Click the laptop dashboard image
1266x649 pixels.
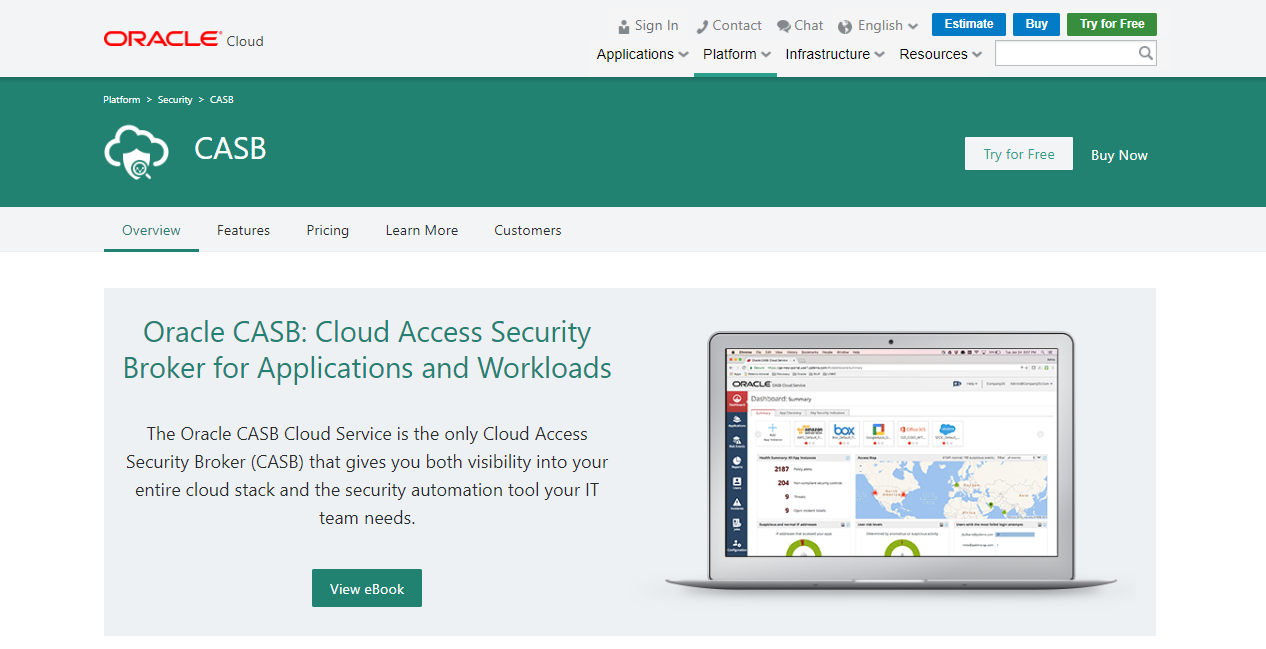pos(890,462)
